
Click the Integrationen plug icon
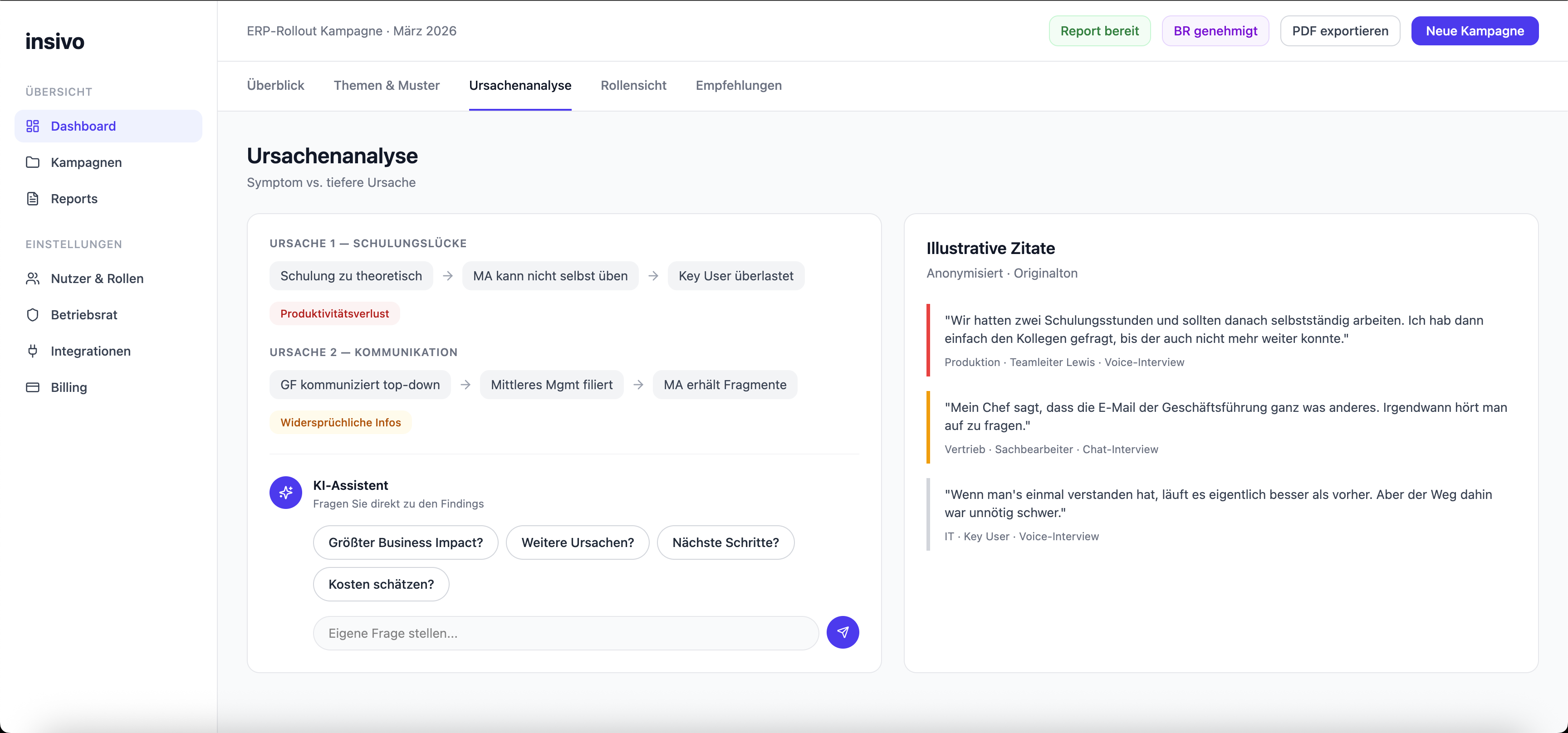pos(33,351)
